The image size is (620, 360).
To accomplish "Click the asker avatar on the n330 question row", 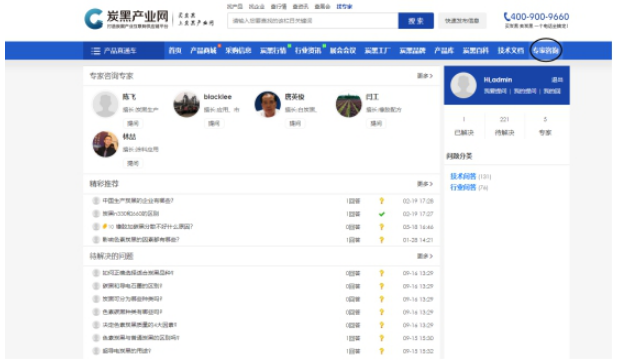I will coord(96,214).
